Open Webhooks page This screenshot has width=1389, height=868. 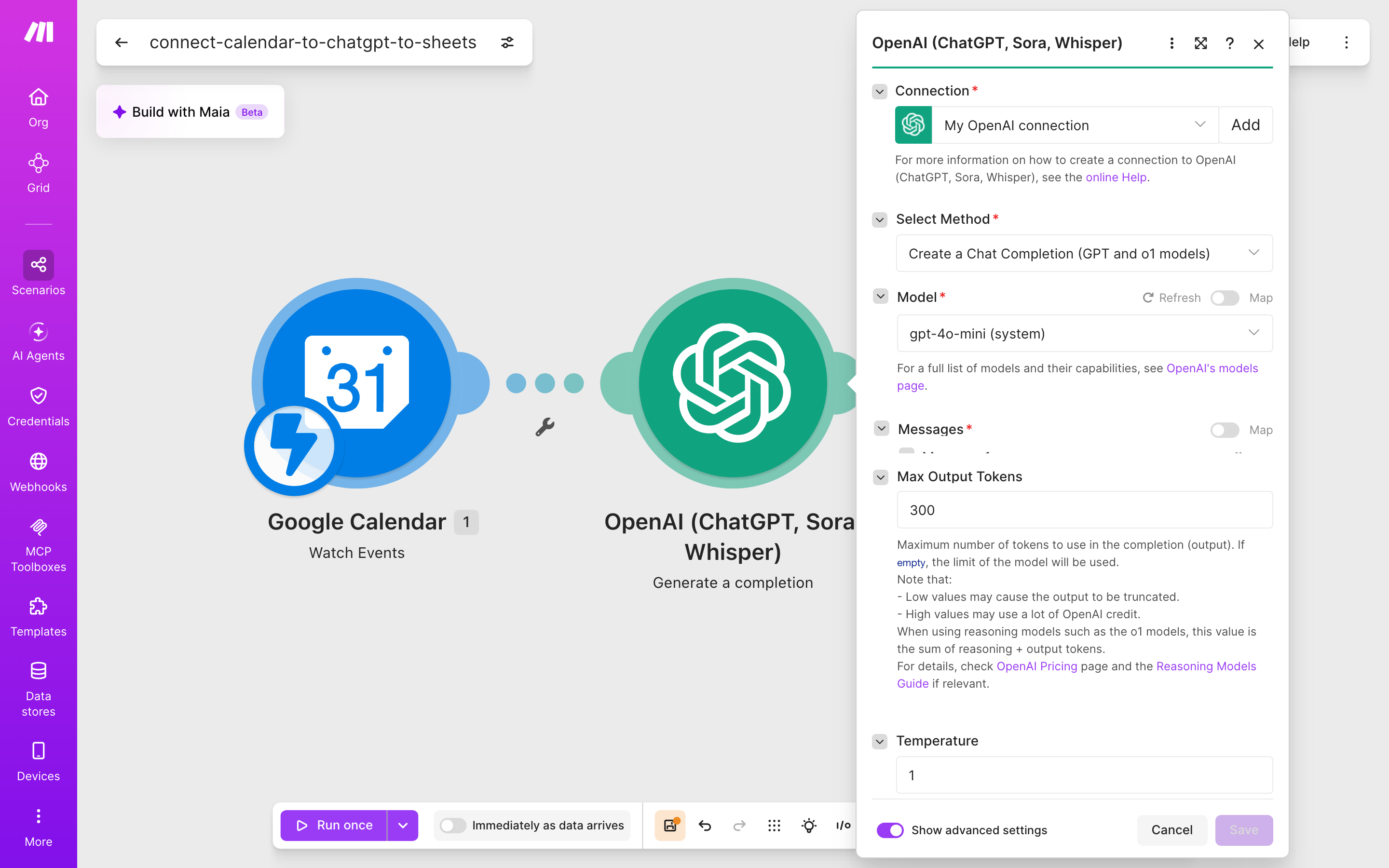click(x=39, y=472)
